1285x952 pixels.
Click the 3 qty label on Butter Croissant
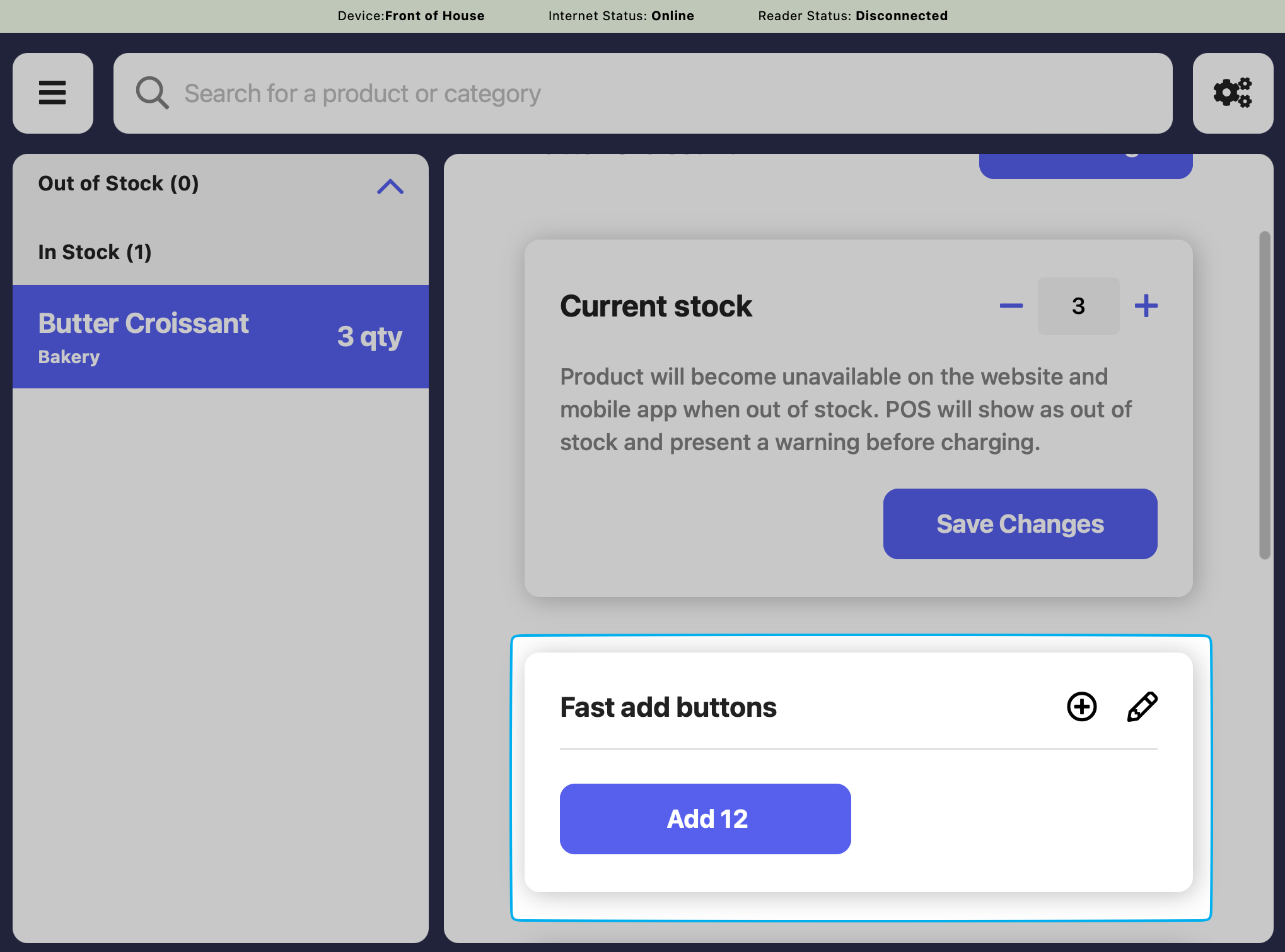[x=369, y=337]
